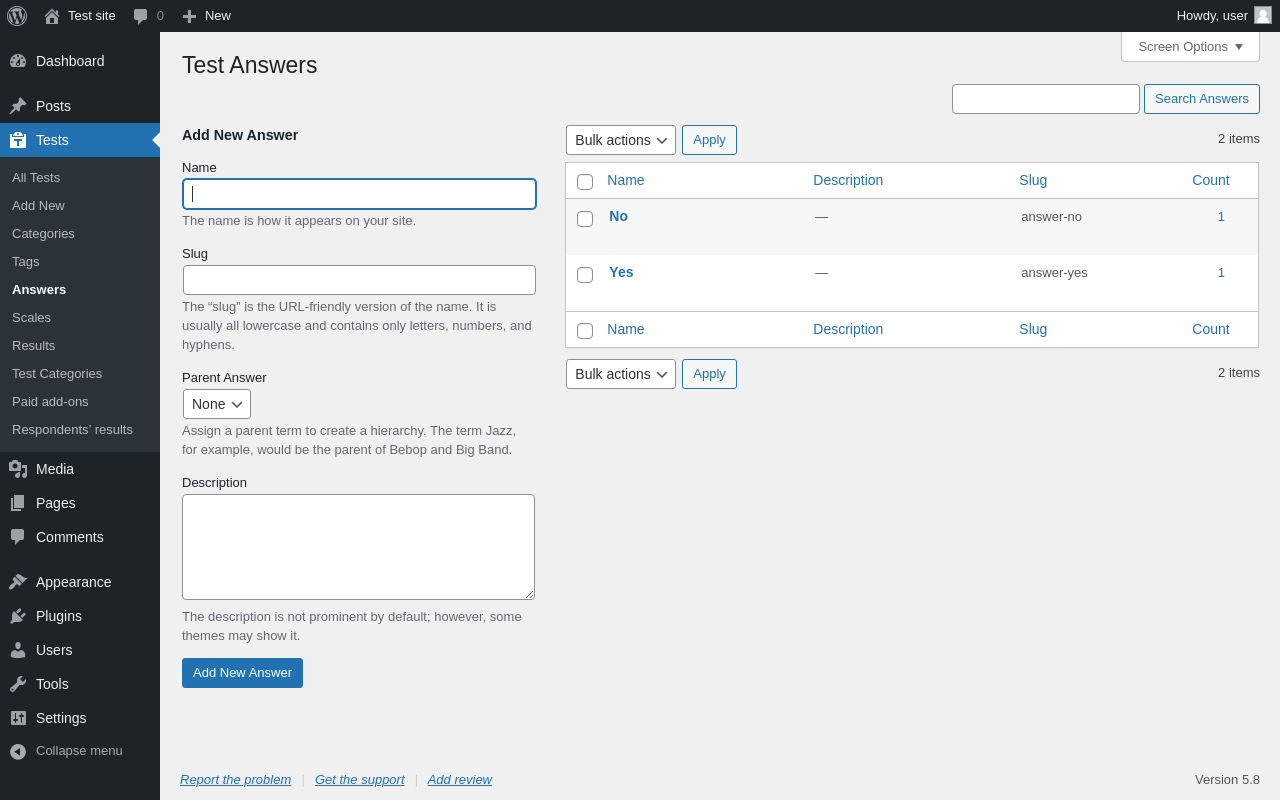This screenshot has width=1280, height=800.
Task: Focus the Name input field
Action: [360, 194]
